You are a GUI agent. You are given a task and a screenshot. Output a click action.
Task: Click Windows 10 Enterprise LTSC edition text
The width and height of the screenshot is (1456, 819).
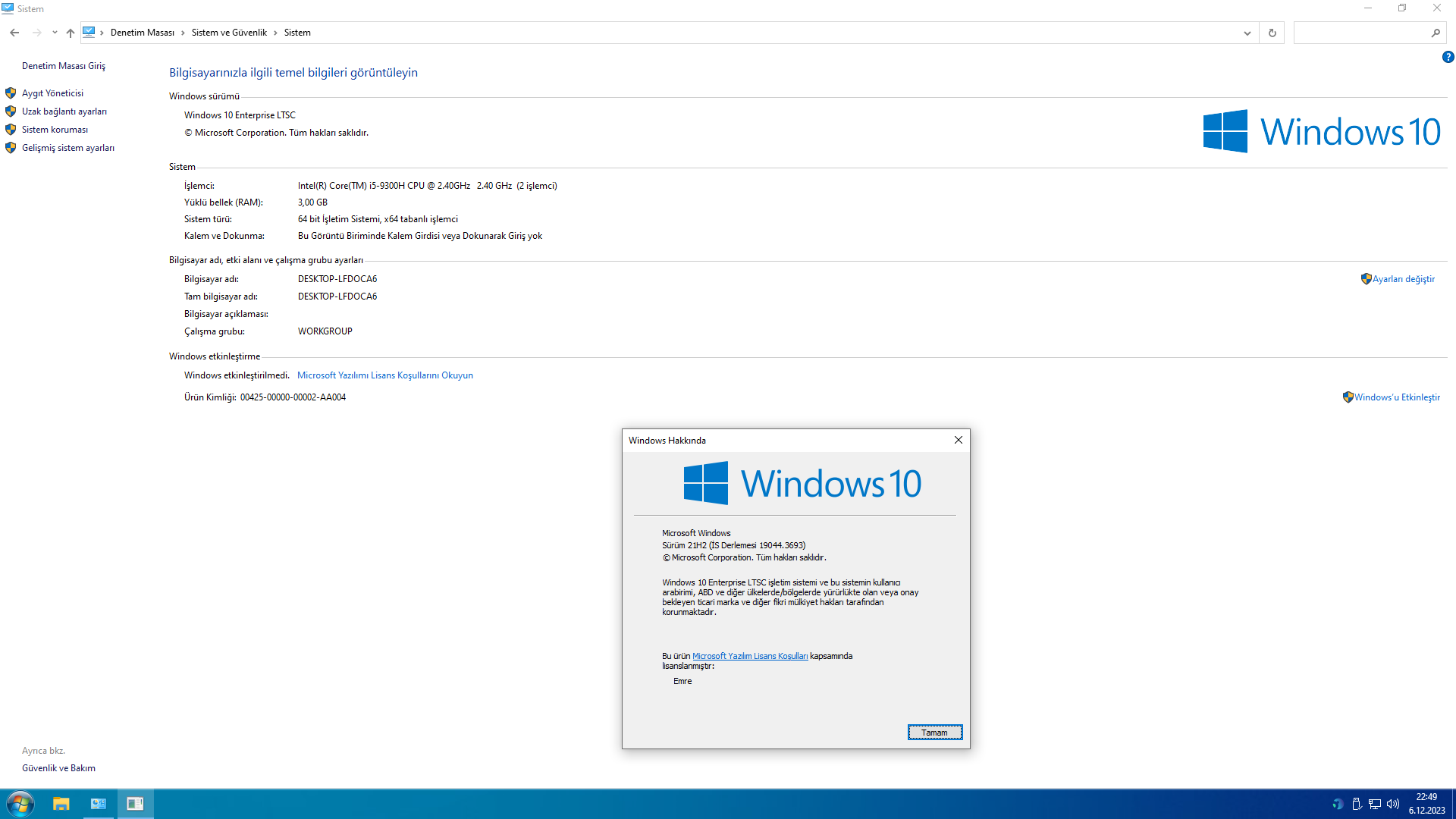tap(240, 115)
